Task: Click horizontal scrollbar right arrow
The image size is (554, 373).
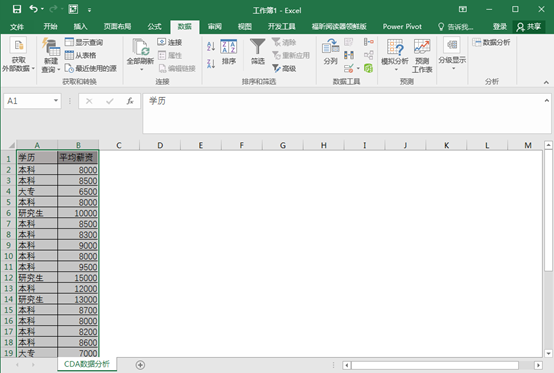Action: click(x=538, y=365)
